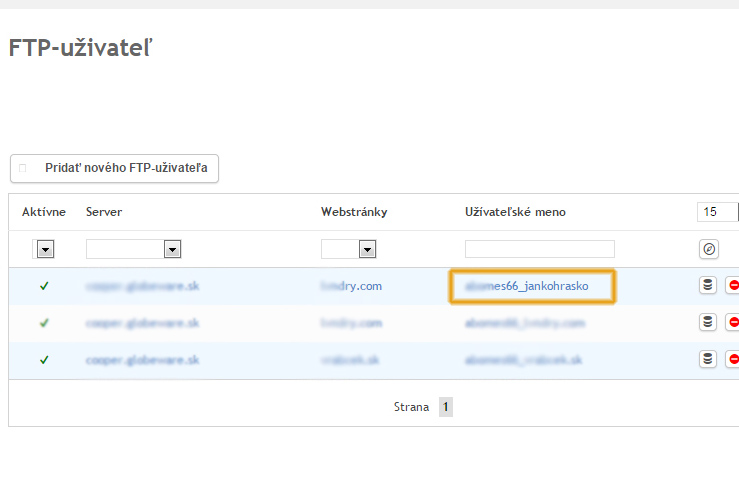739x500 pixels.
Task: Toggle the green active checkmark in the third row
Action: 44,359
